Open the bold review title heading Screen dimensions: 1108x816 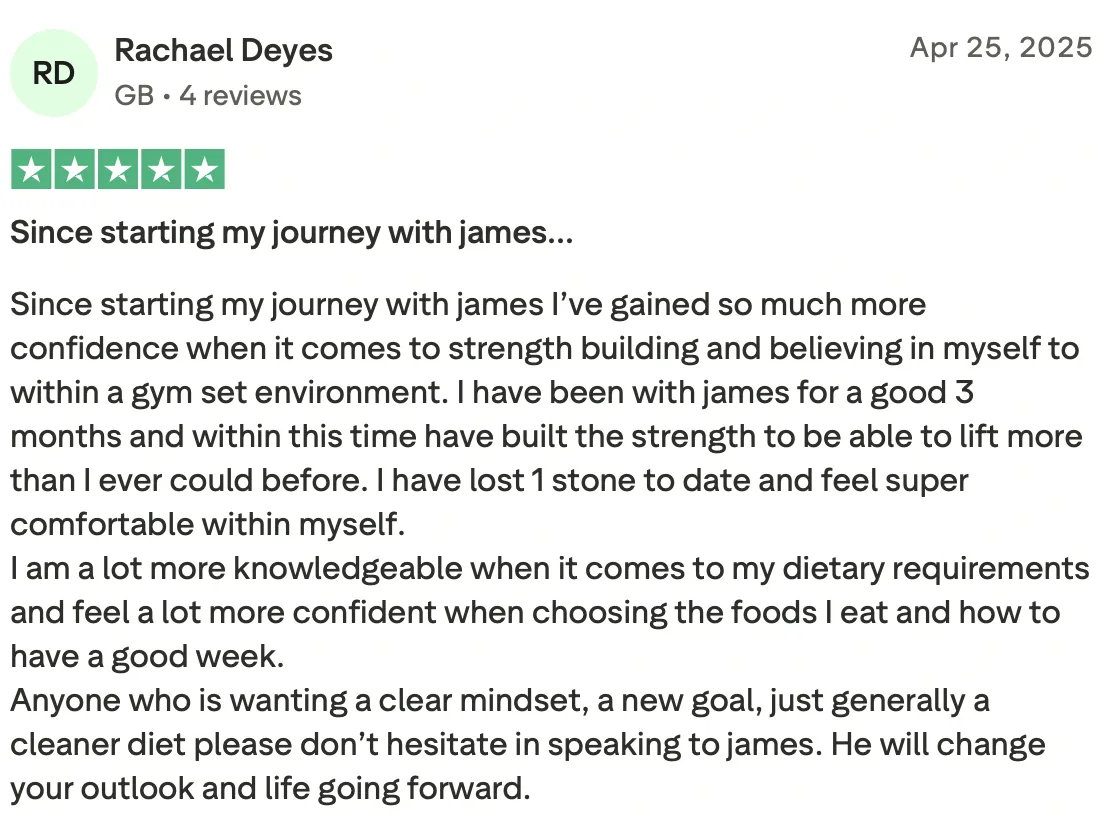point(291,232)
